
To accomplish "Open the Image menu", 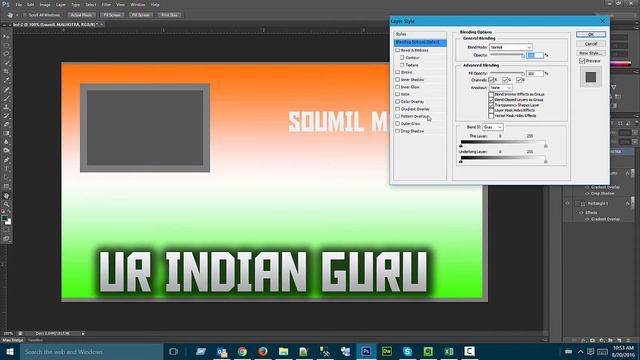I will [45, 4].
